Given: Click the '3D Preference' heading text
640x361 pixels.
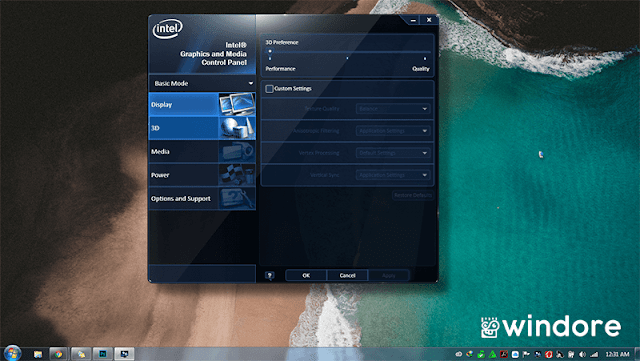Looking at the screenshot, I should 282,42.
